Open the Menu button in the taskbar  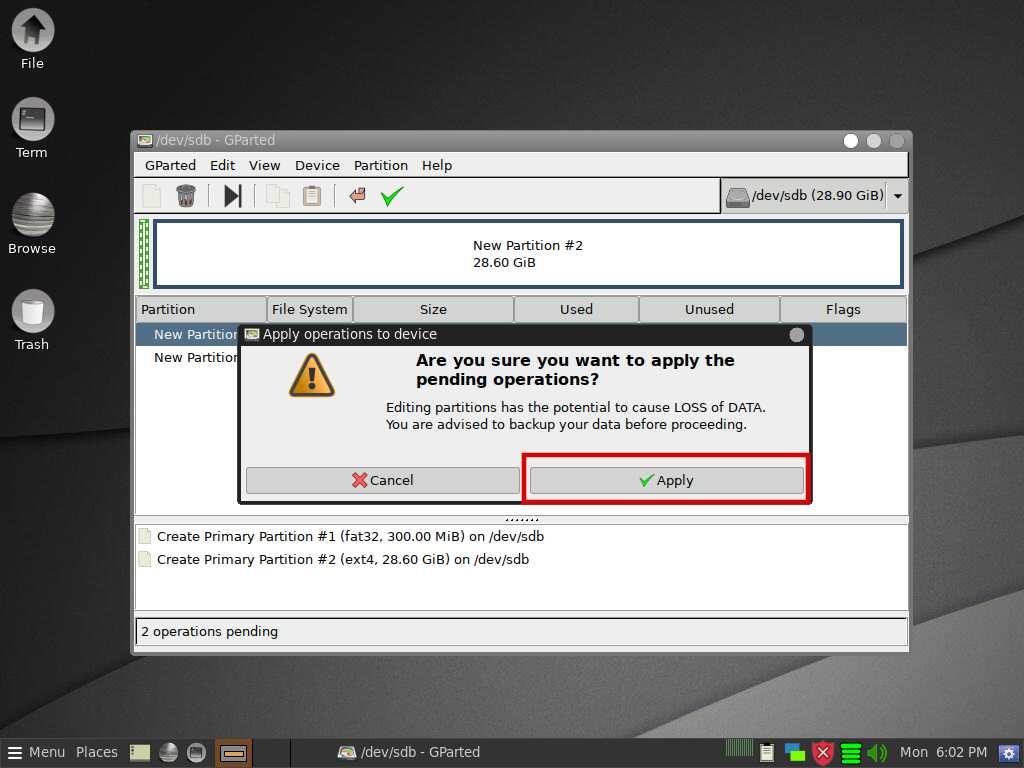click(x=36, y=752)
